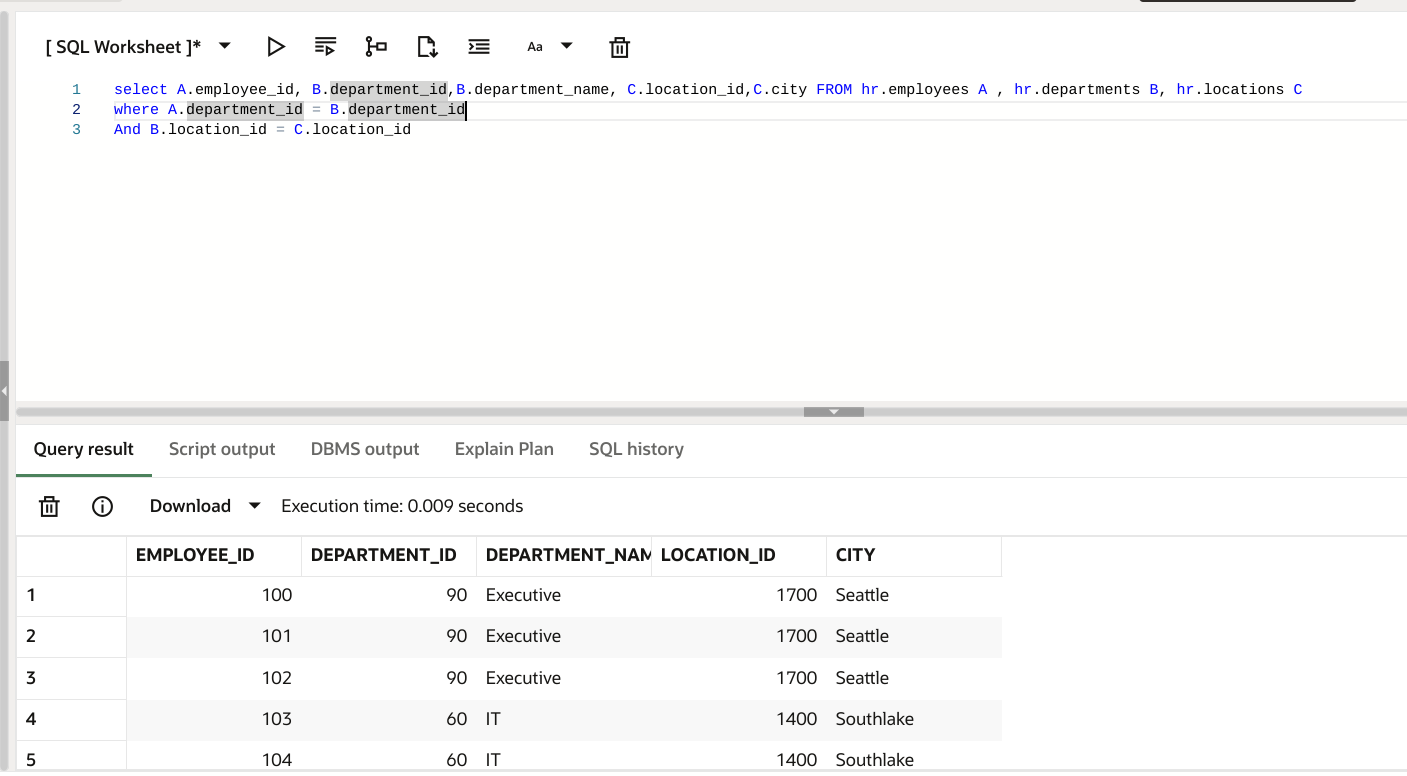Click the IT department cell in row 4
Viewport: 1407px width, 776px height.
point(564,719)
